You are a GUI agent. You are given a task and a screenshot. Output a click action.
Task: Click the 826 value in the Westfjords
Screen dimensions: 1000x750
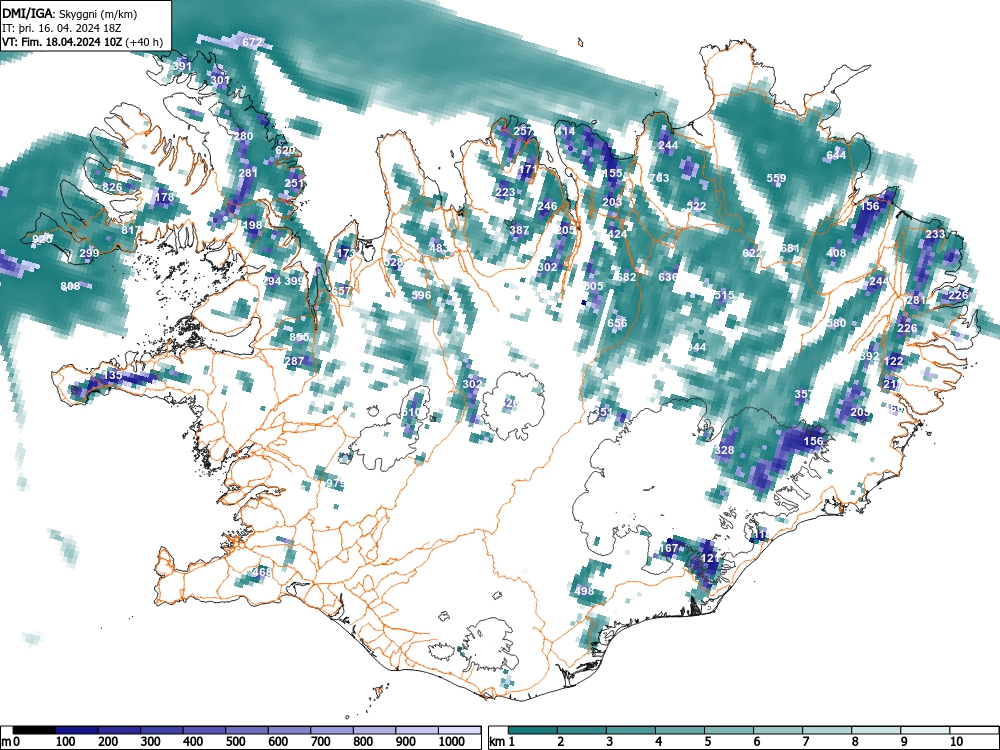pos(112,187)
